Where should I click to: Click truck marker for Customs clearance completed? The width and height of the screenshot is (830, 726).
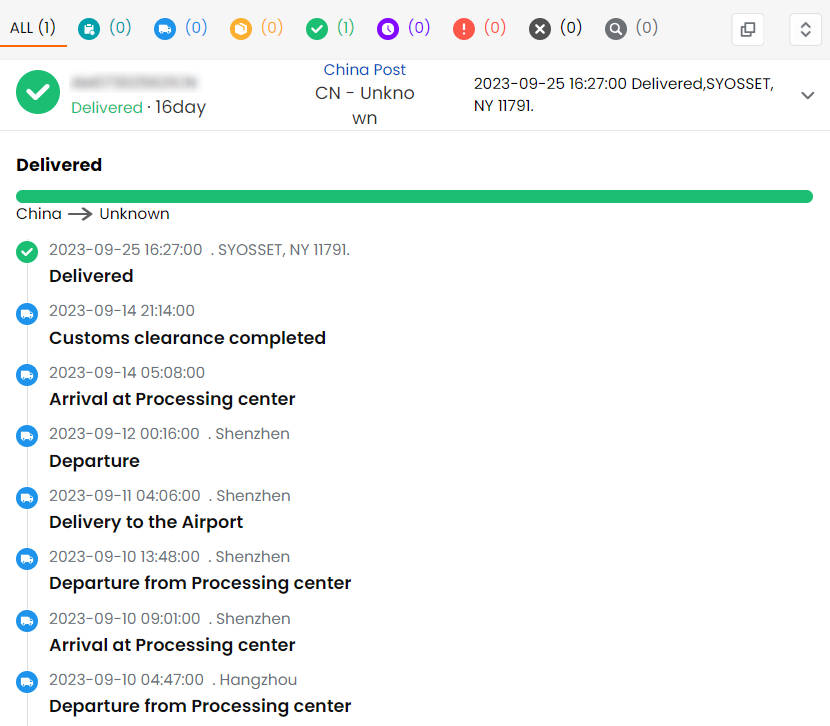click(x=27, y=314)
